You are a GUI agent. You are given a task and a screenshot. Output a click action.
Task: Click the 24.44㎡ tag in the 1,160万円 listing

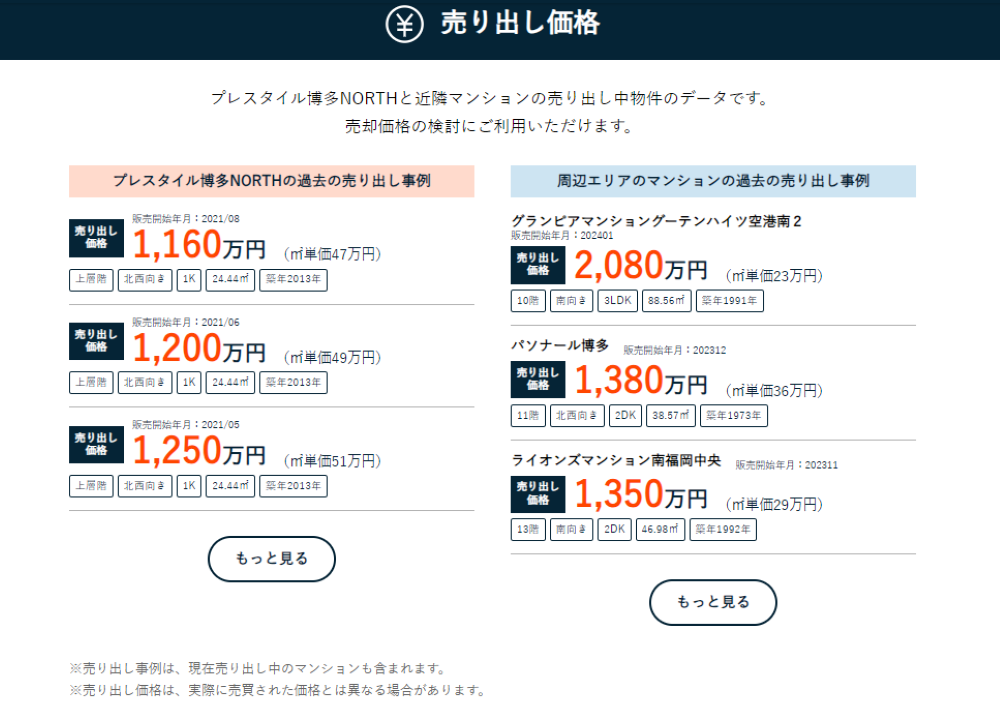[230, 279]
